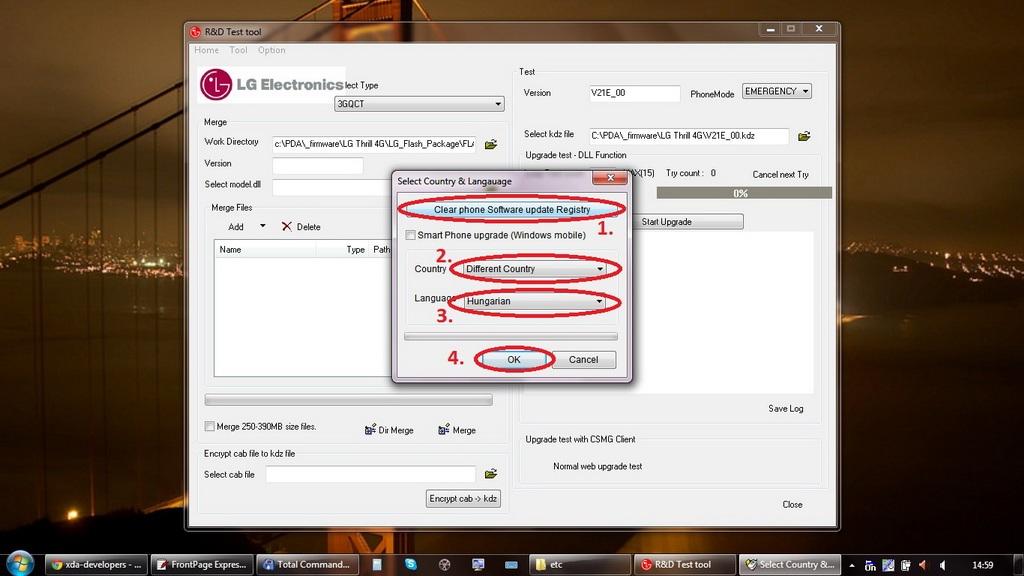Click the R&D Test tool title bar icon
The image size is (1024, 576).
click(195, 31)
